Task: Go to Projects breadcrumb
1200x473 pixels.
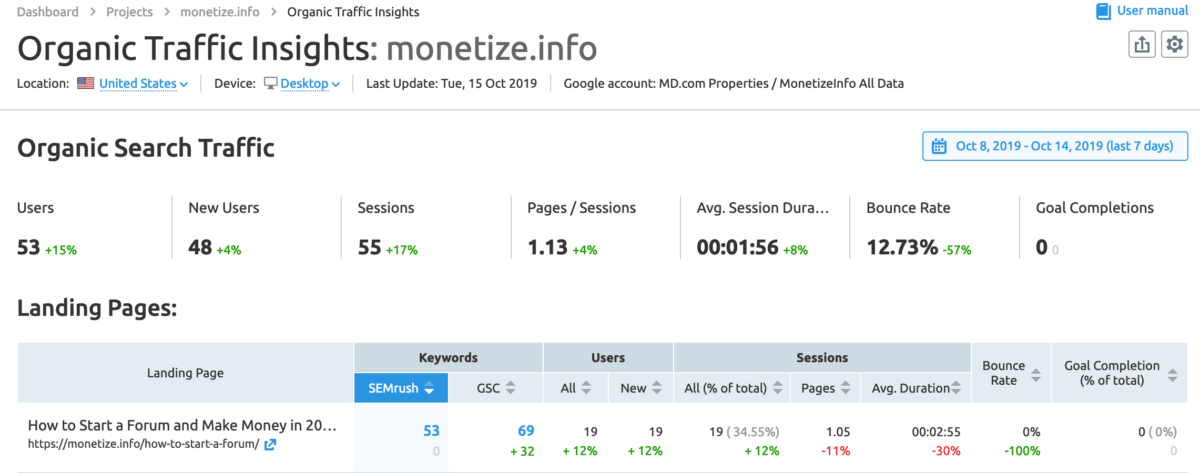Action: tap(129, 12)
